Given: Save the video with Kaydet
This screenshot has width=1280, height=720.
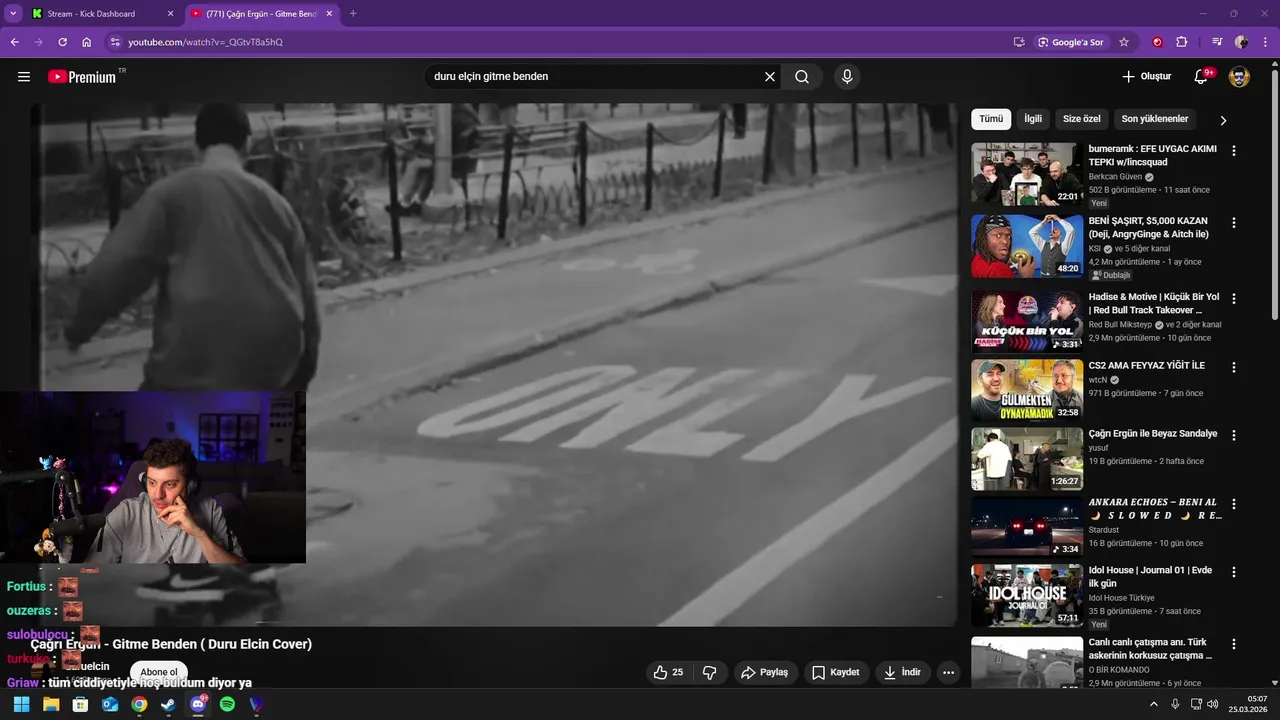Looking at the screenshot, I should tap(836, 672).
